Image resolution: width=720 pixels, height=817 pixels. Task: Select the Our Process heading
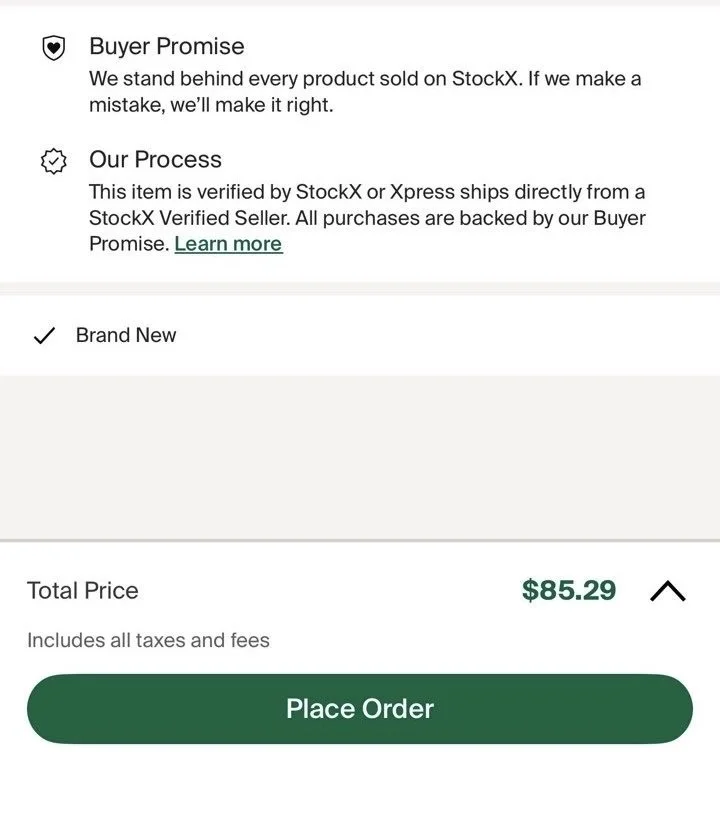(155, 159)
